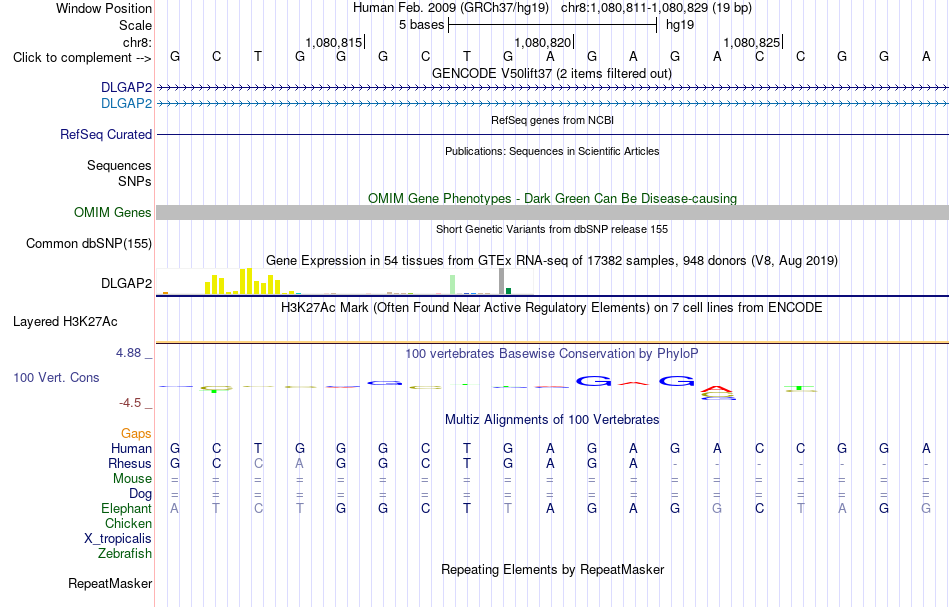Click the Human Feb. 2009 (GRCh37/hg19) position header
The height and width of the screenshot is (607, 950).
tap(451, 8)
